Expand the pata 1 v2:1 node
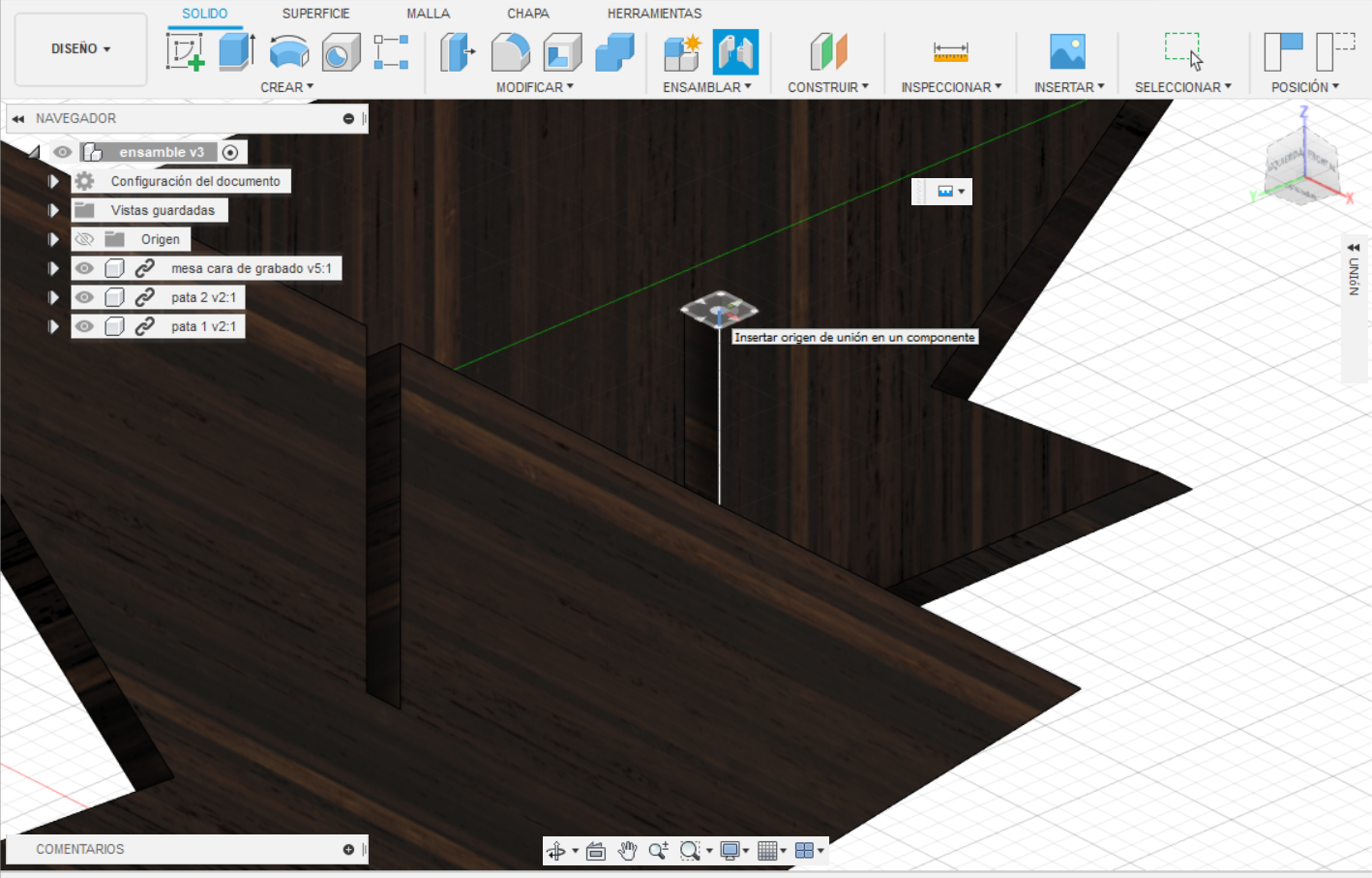 (x=54, y=326)
